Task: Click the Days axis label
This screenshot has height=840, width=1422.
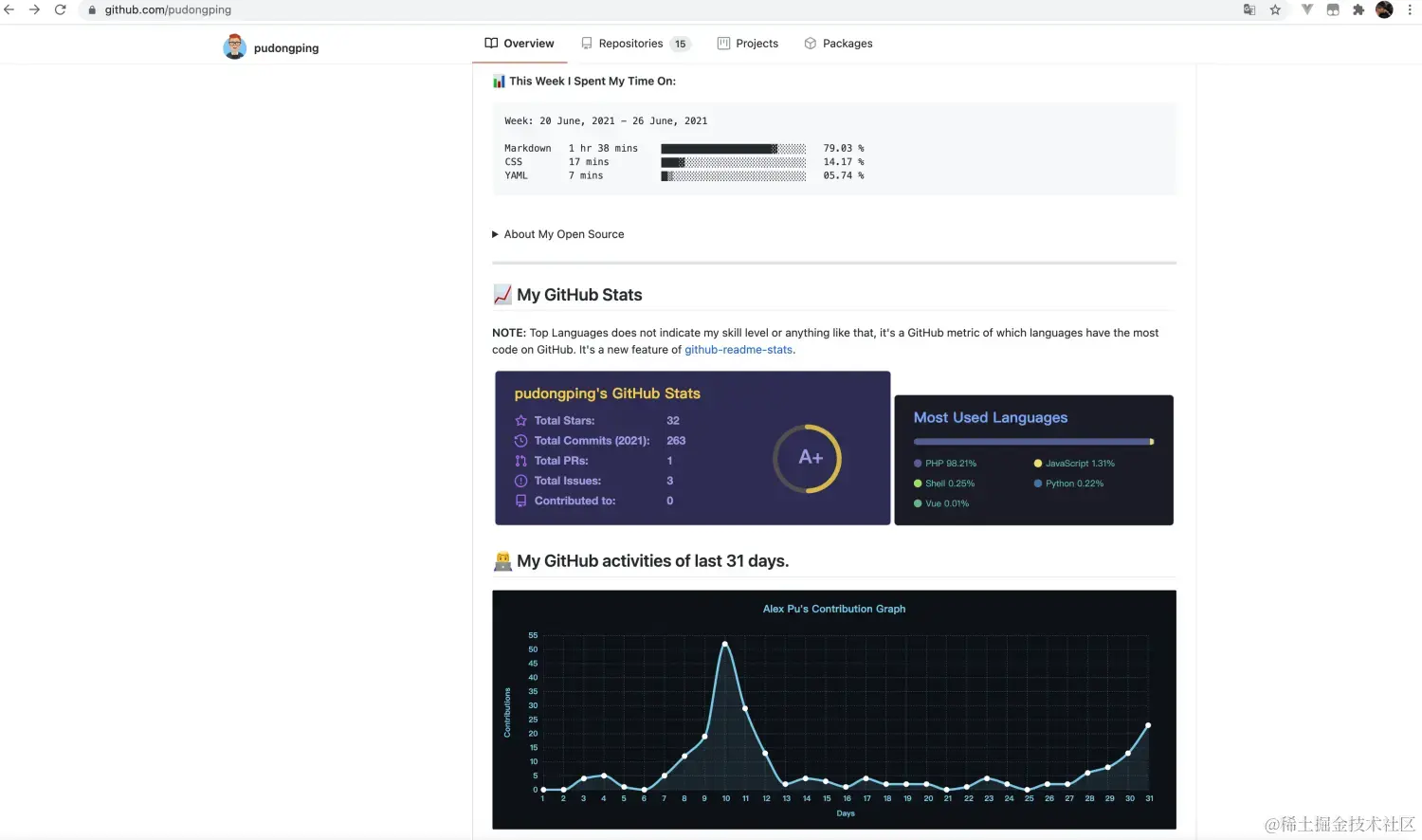Action: pyautogui.click(x=846, y=813)
